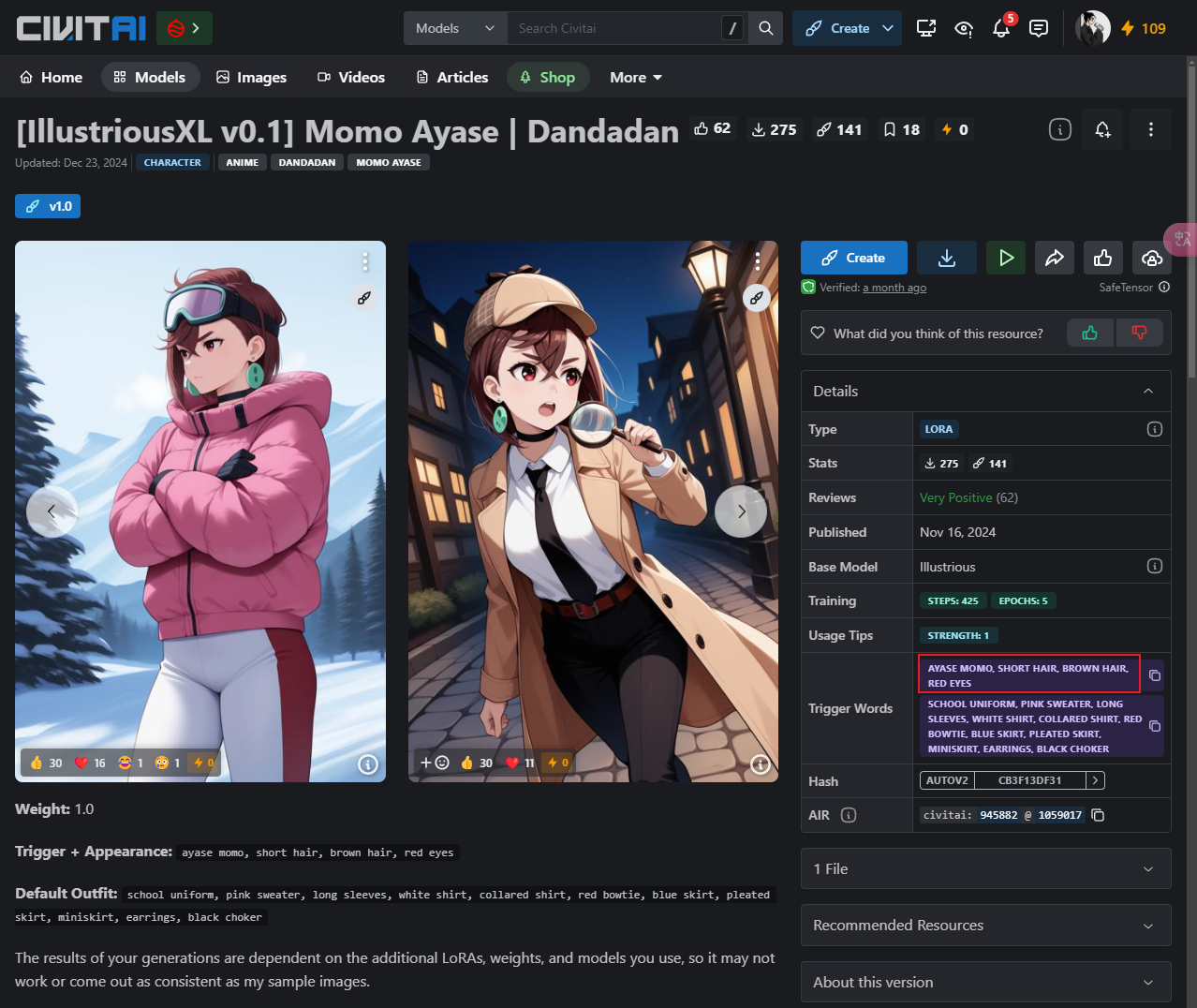
Task: Share the model with arrow icon
Action: 1055,258
